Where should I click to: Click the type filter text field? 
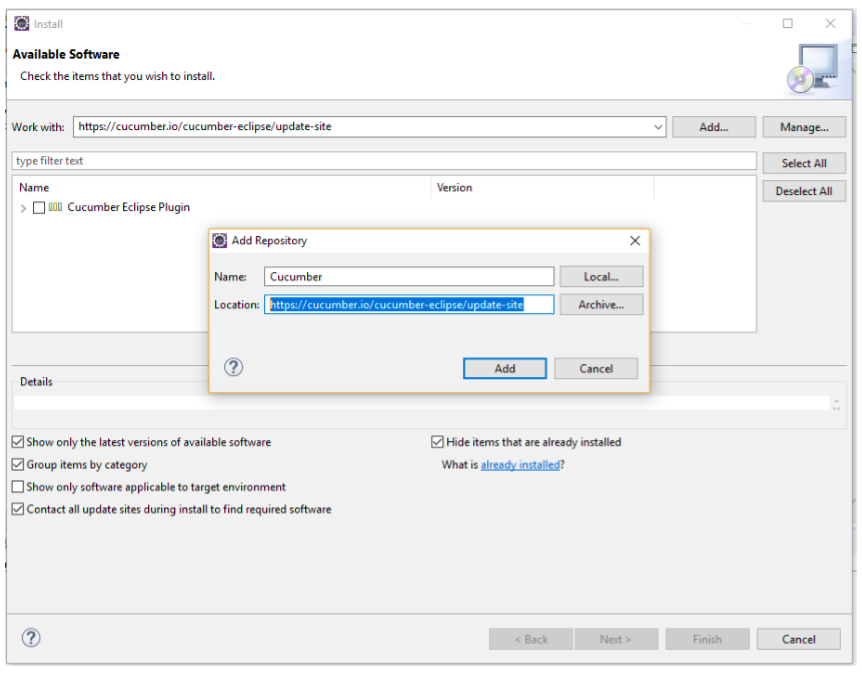(x=384, y=161)
